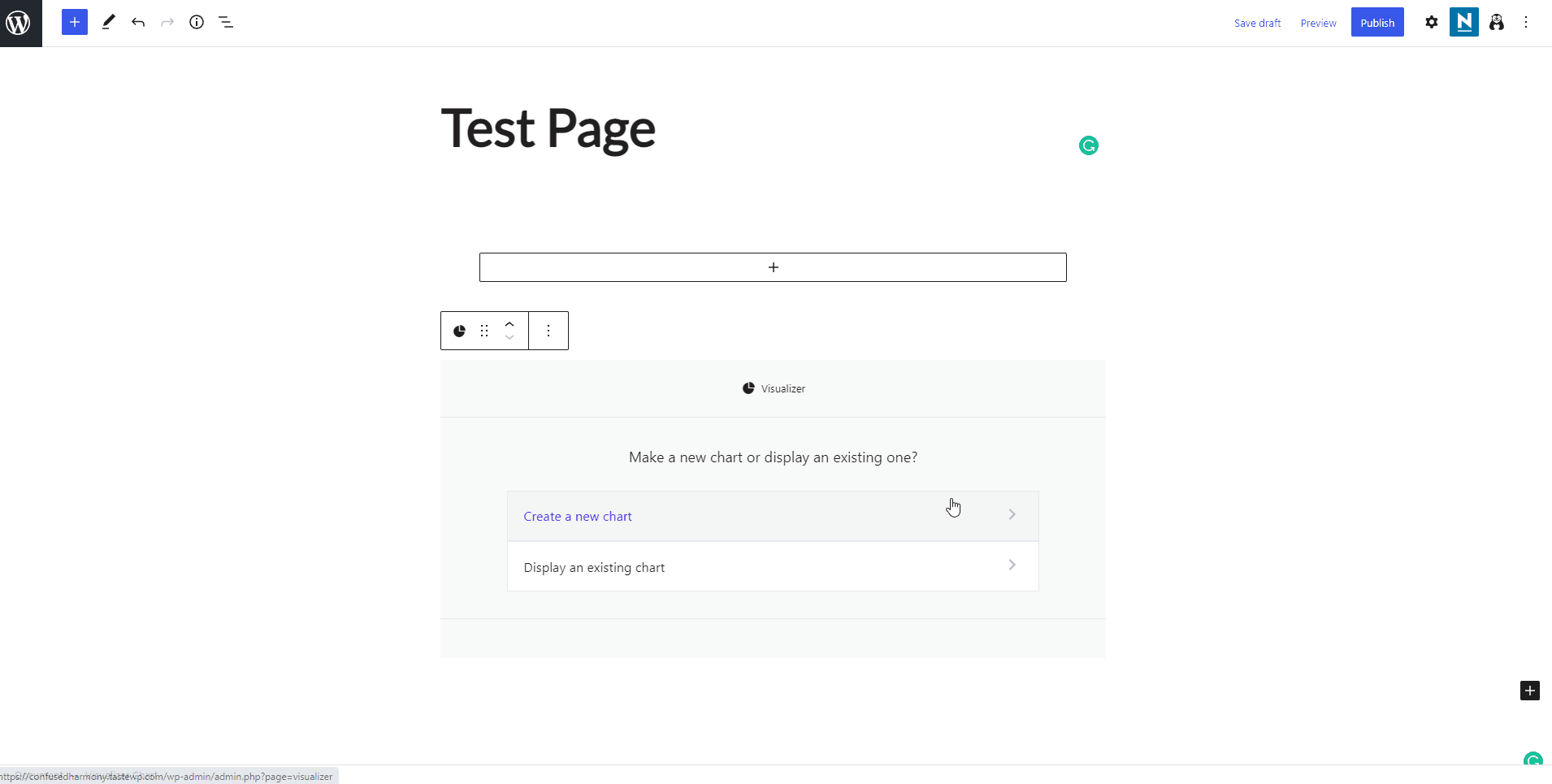Move block up with the arrow
This screenshot has height=784, width=1552.
[509, 324]
